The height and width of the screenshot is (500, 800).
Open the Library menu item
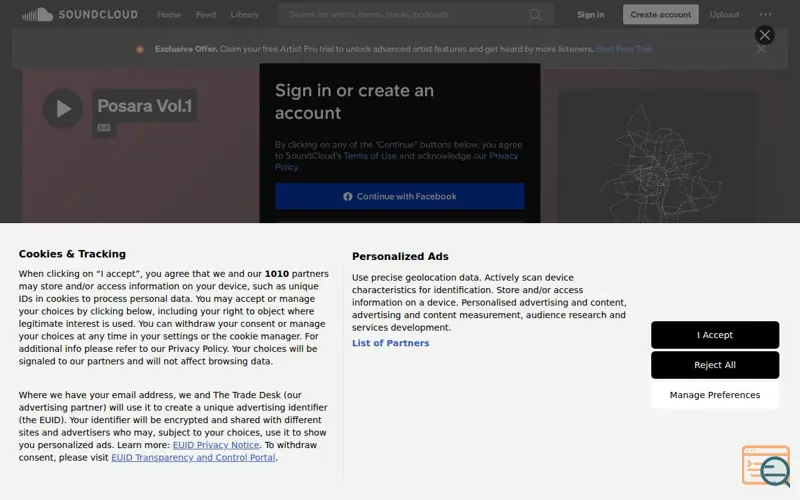[244, 15]
